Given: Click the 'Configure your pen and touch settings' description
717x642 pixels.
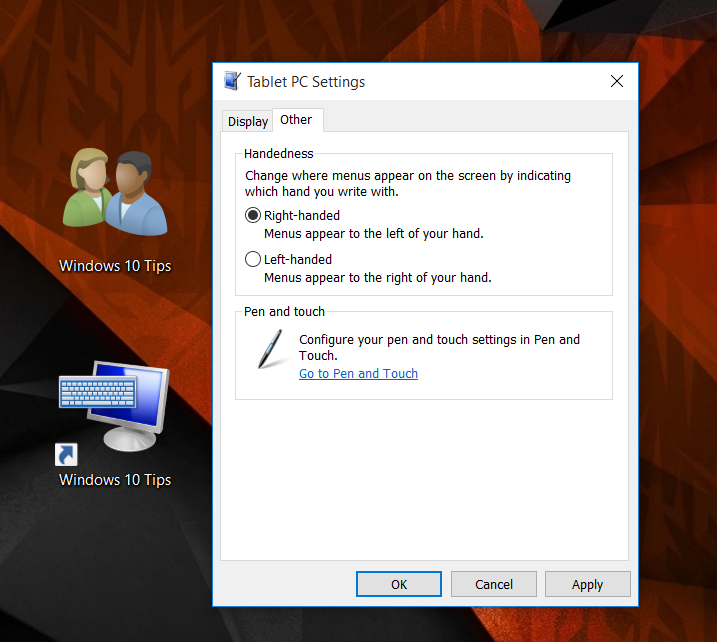Looking at the screenshot, I should [439, 348].
